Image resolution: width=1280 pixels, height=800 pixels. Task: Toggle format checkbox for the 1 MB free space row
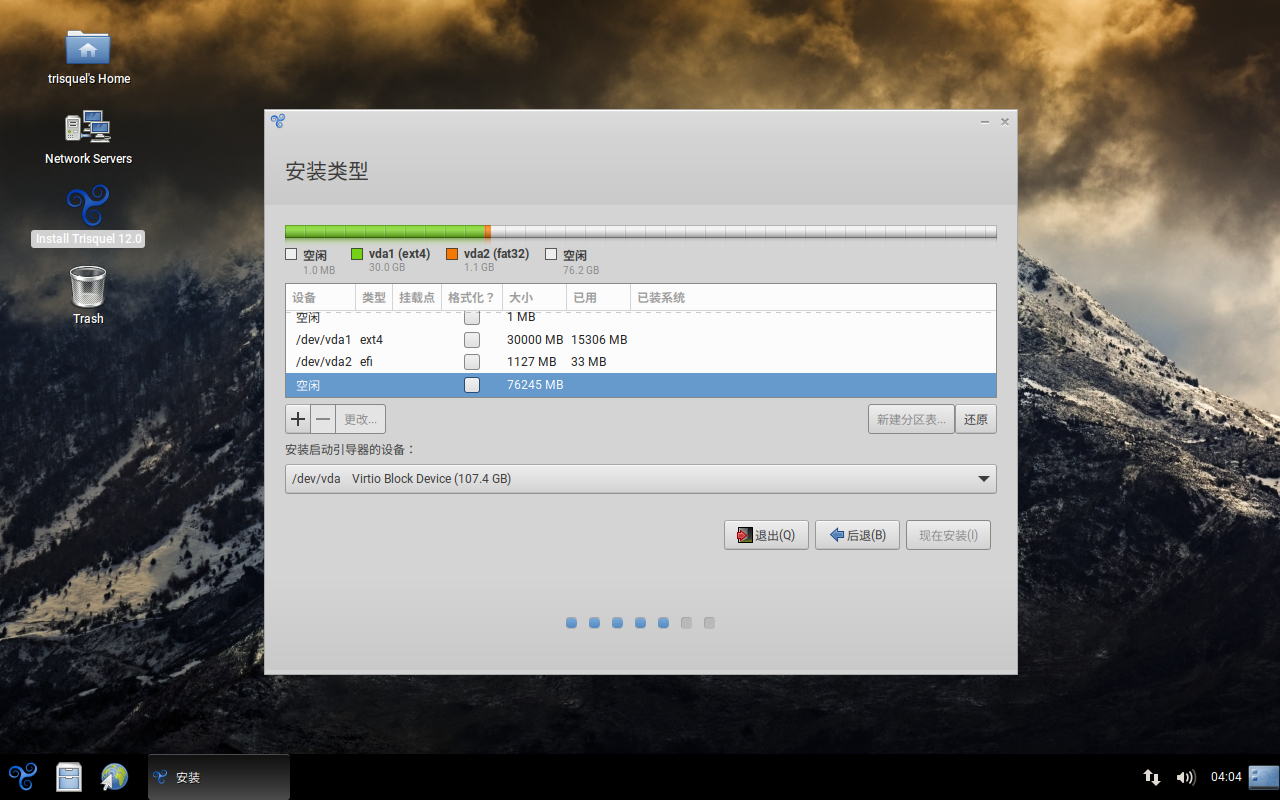coord(472,317)
